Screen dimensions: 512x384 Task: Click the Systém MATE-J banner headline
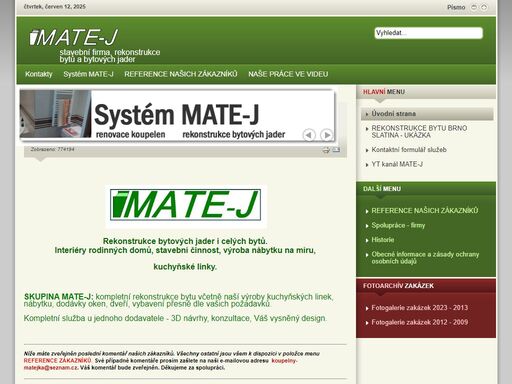pyautogui.click(x=177, y=115)
